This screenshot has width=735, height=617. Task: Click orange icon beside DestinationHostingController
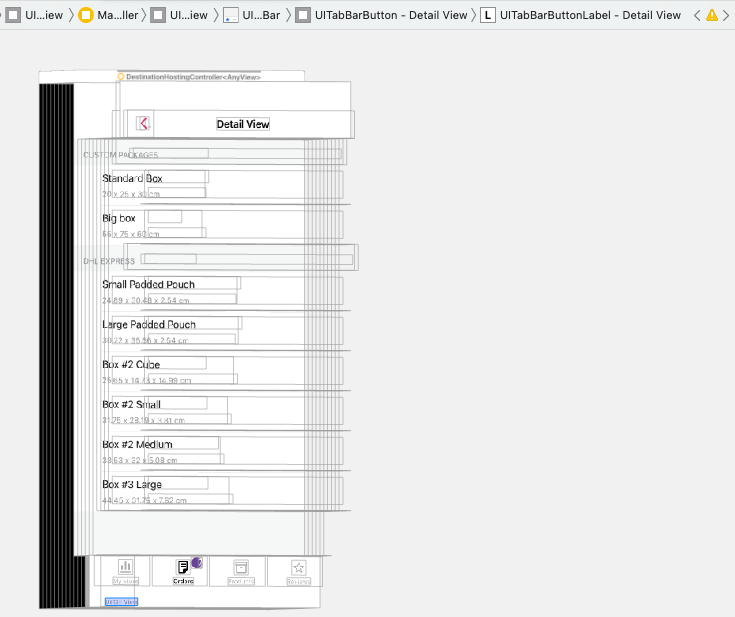pyautogui.click(x=120, y=76)
